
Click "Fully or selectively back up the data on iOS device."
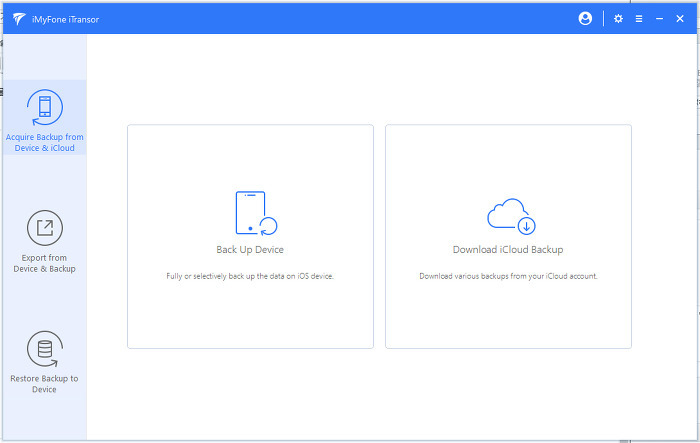tap(250, 276)
